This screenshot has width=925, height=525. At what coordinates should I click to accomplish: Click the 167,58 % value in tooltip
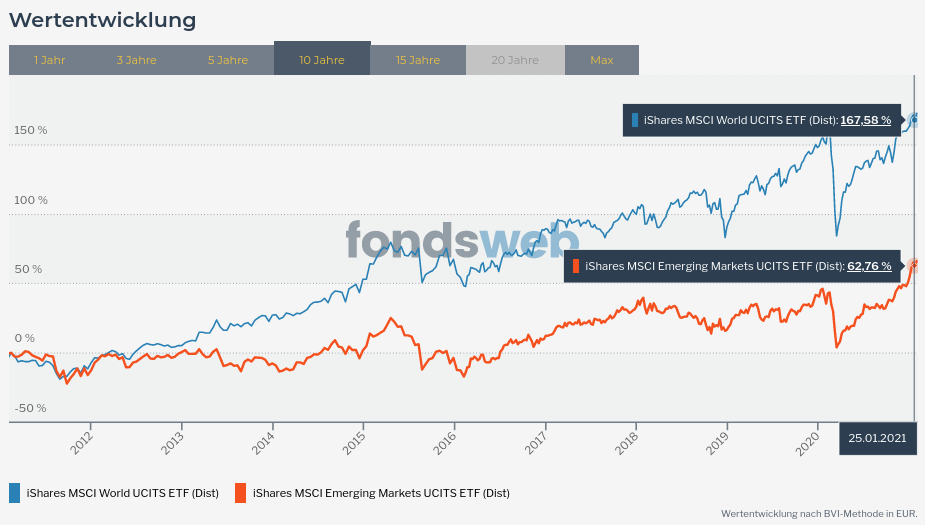tap(865, 120)
